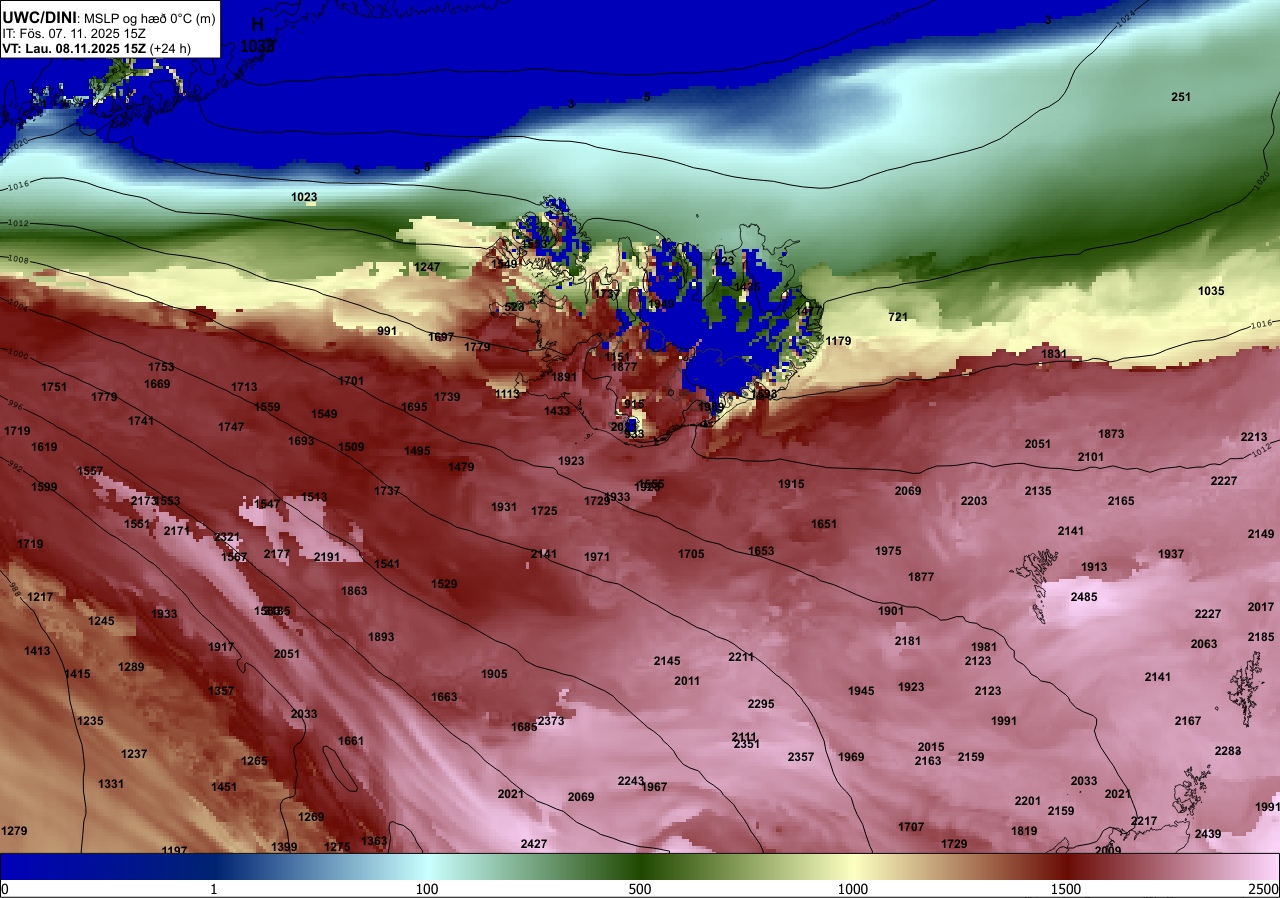
Task: Click the 2203 height value
Action: tap(974, 501)
